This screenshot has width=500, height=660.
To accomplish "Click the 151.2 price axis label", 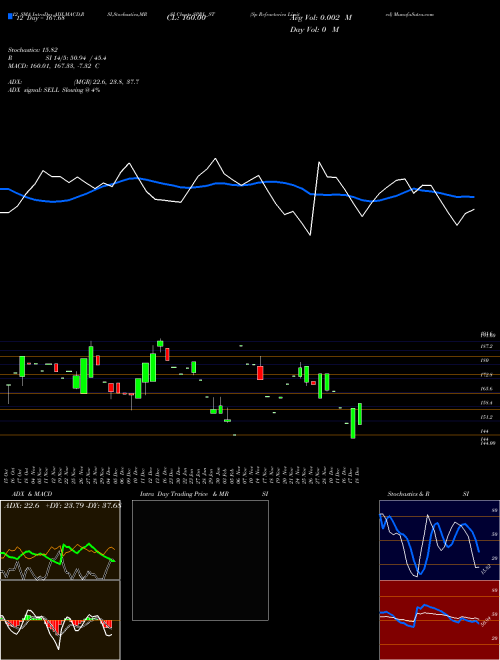I will 485,417.
